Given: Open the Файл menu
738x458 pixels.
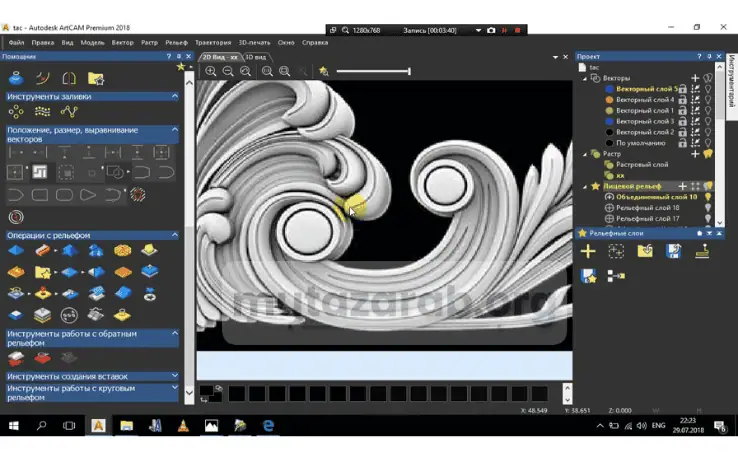Looking at the screenshot, I should [x=16, y=42].
